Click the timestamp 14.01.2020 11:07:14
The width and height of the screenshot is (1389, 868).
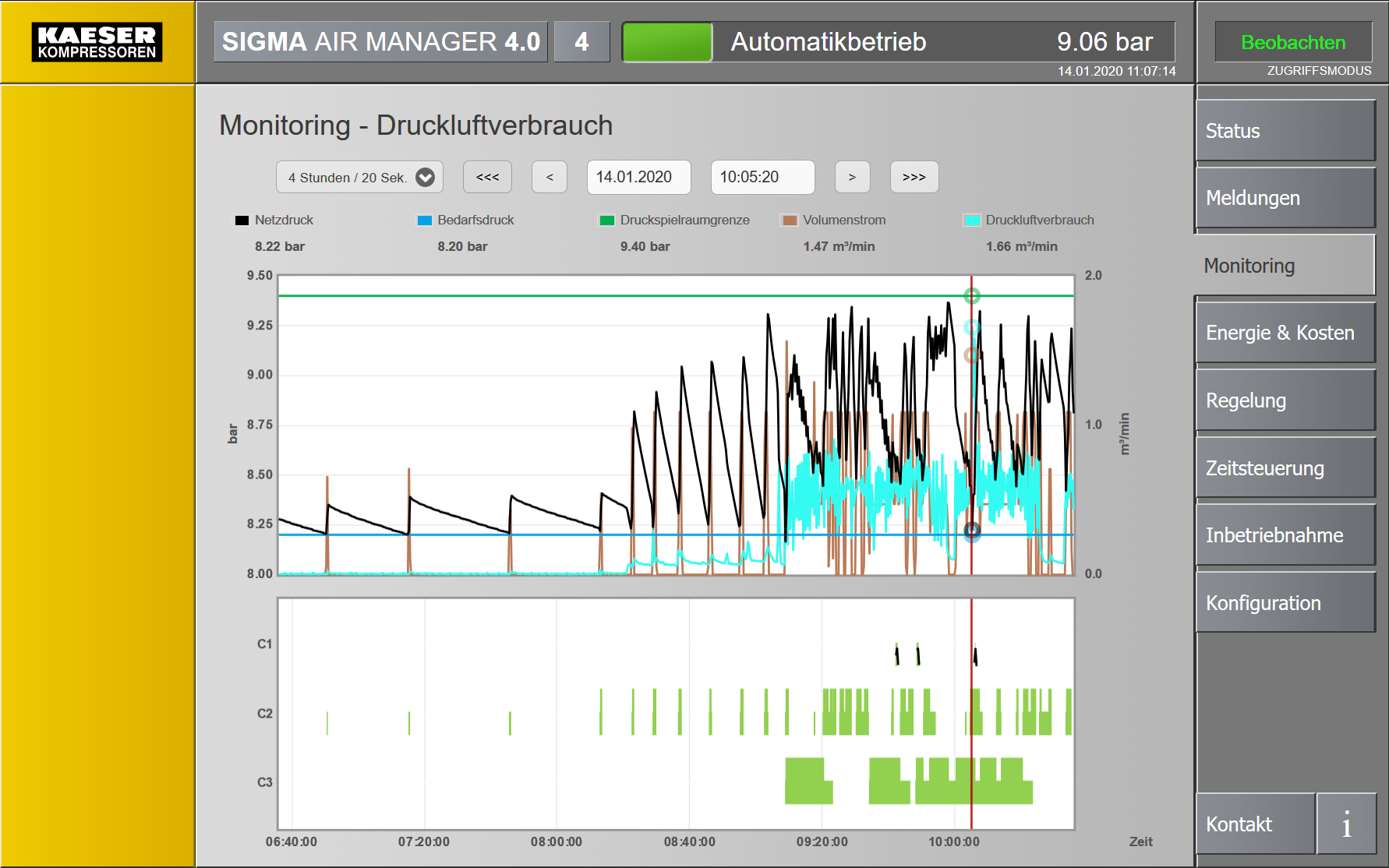[1116, 71]
